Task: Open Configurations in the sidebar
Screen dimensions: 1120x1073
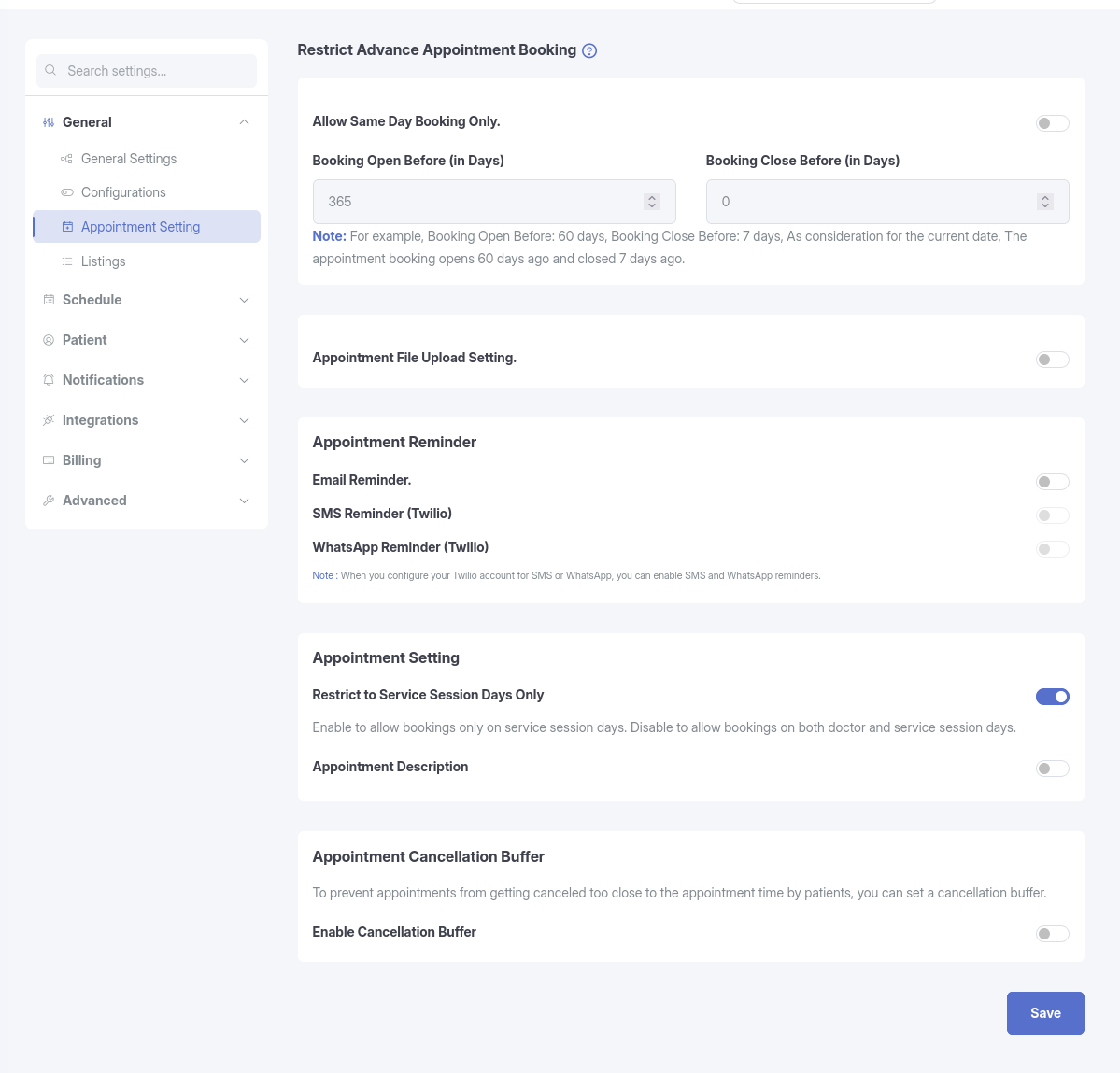Action: click(123, 192)
